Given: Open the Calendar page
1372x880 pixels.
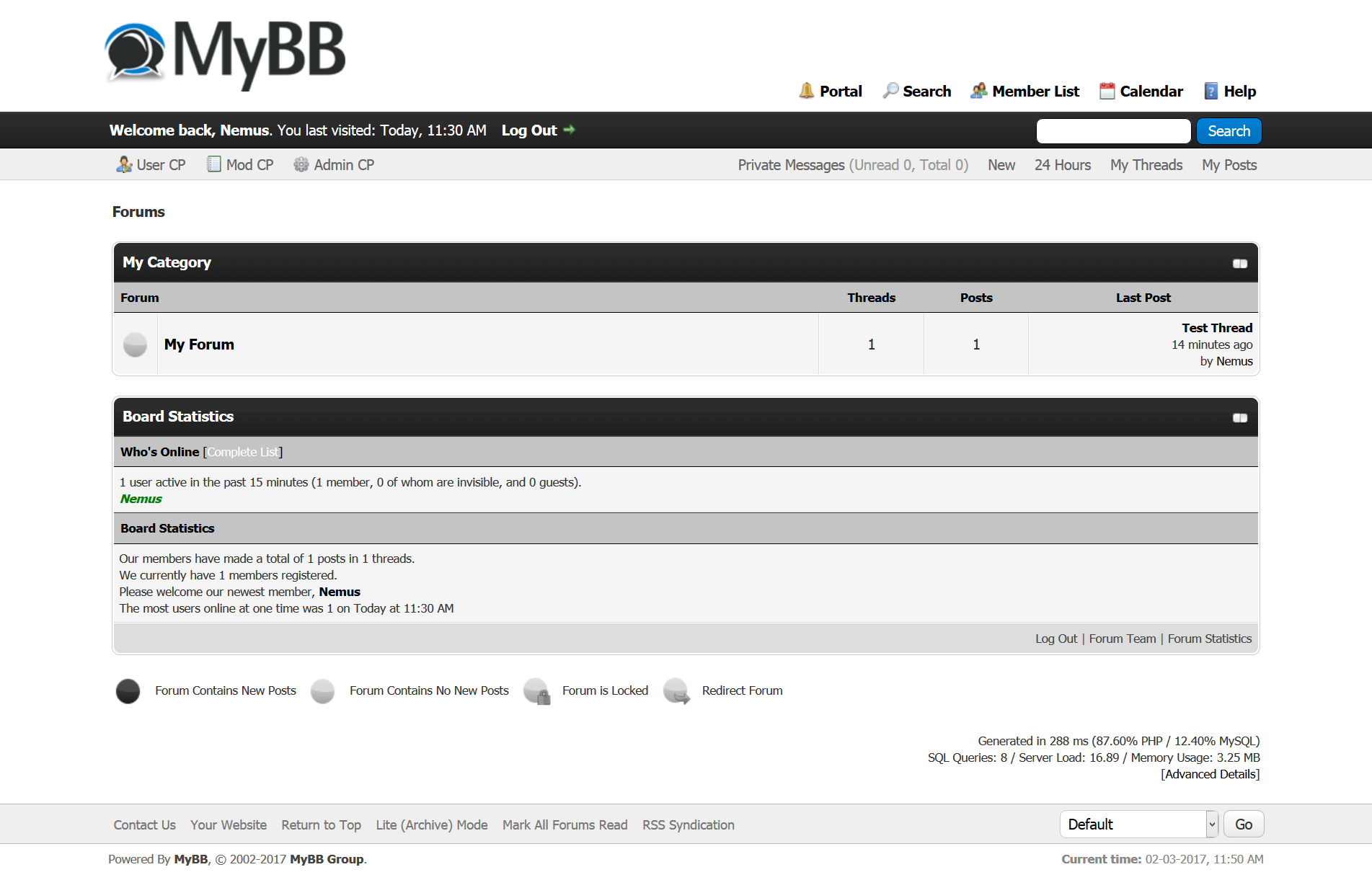Looking at the screenshot, I should click(x=1151, y=91).
